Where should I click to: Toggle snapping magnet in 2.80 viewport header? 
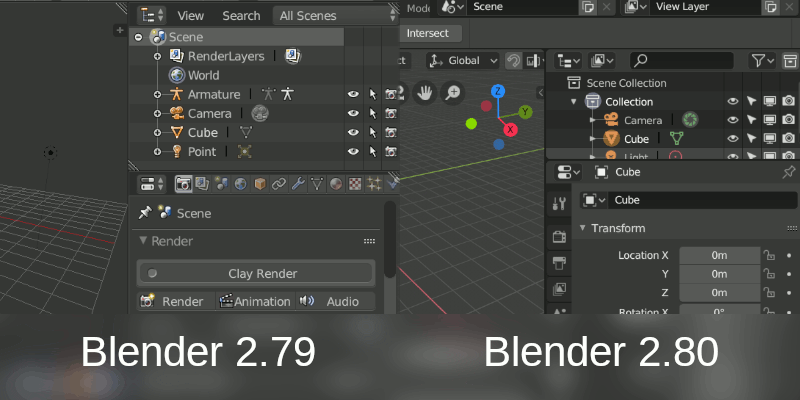coord(513,61)
